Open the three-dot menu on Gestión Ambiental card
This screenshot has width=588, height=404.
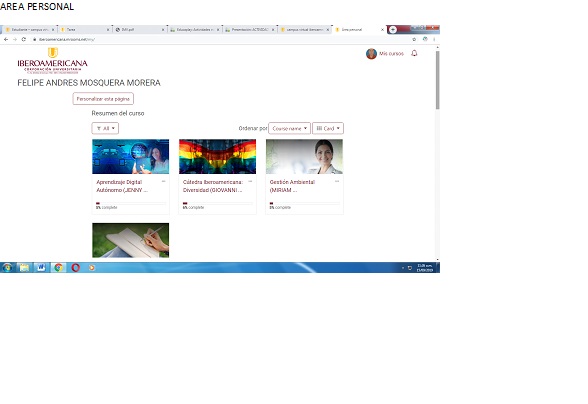337,181
